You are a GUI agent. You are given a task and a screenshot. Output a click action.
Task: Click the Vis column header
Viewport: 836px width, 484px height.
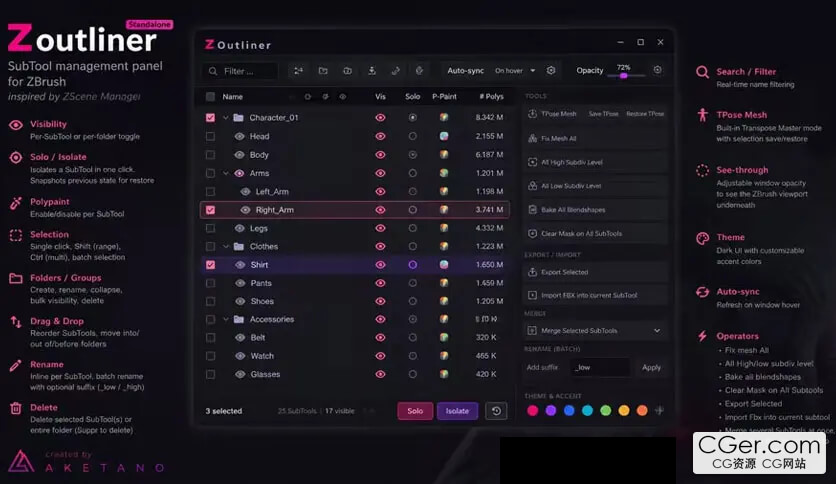[x=380, y=96]
